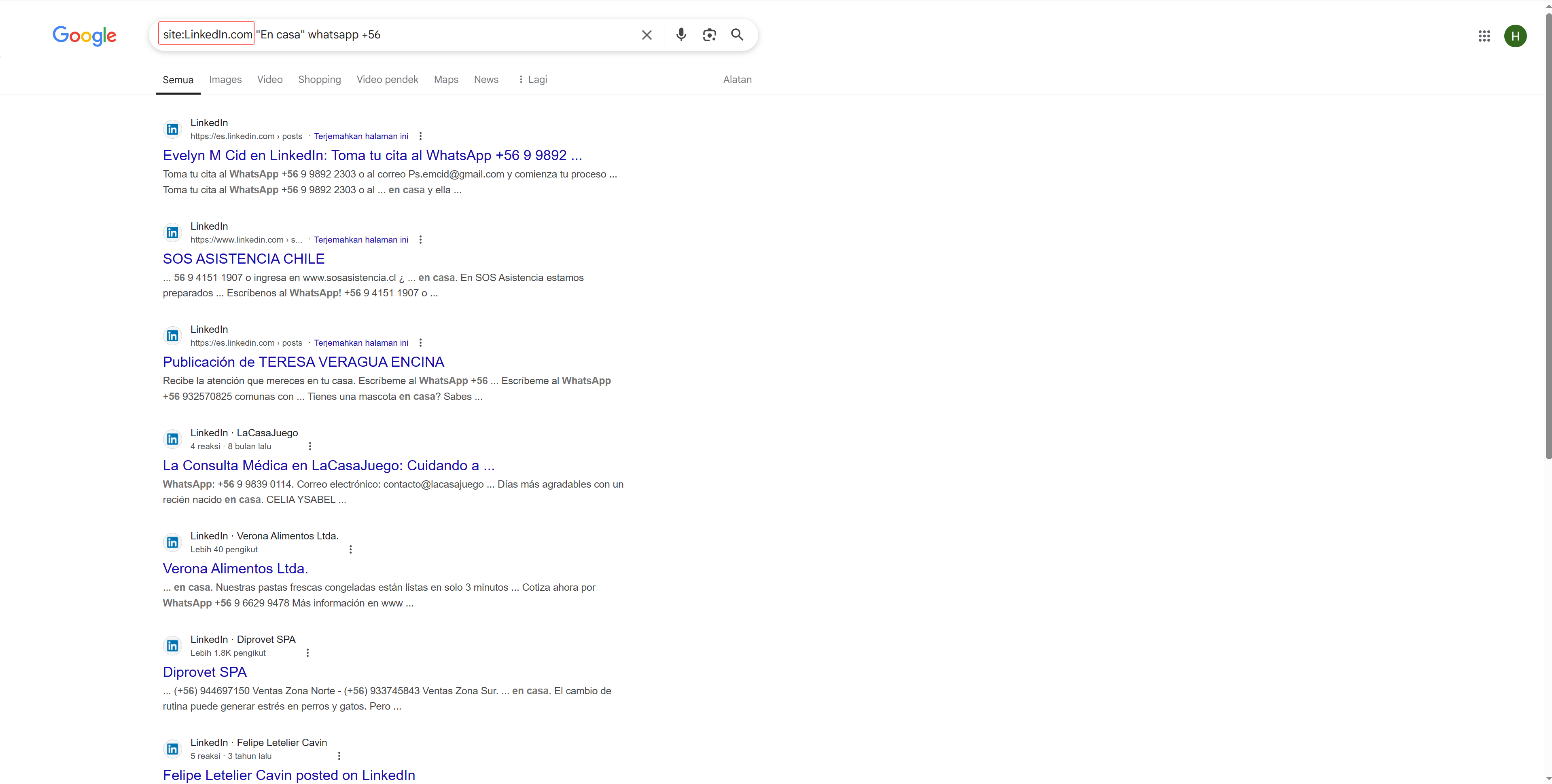Open the Google apps grid

click(x=1484, y=36)
